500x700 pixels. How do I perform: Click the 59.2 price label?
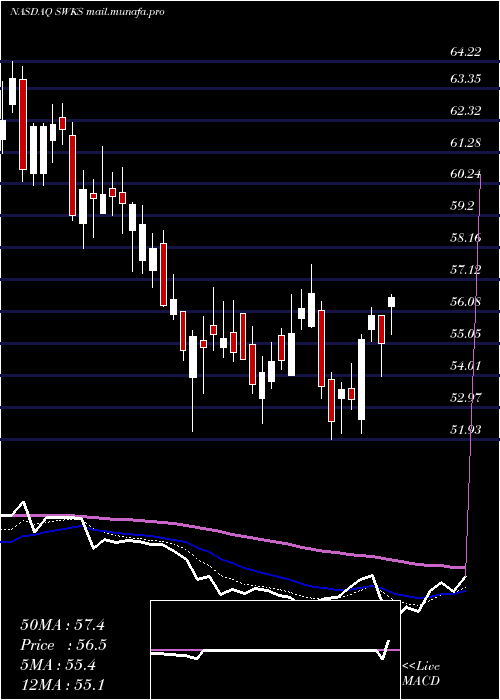coord(462,206)
